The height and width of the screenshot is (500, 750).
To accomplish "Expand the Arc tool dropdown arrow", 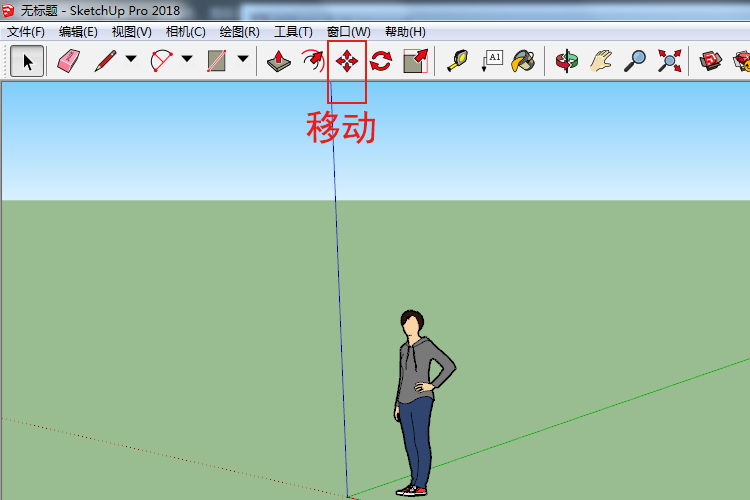I will 187,61.
